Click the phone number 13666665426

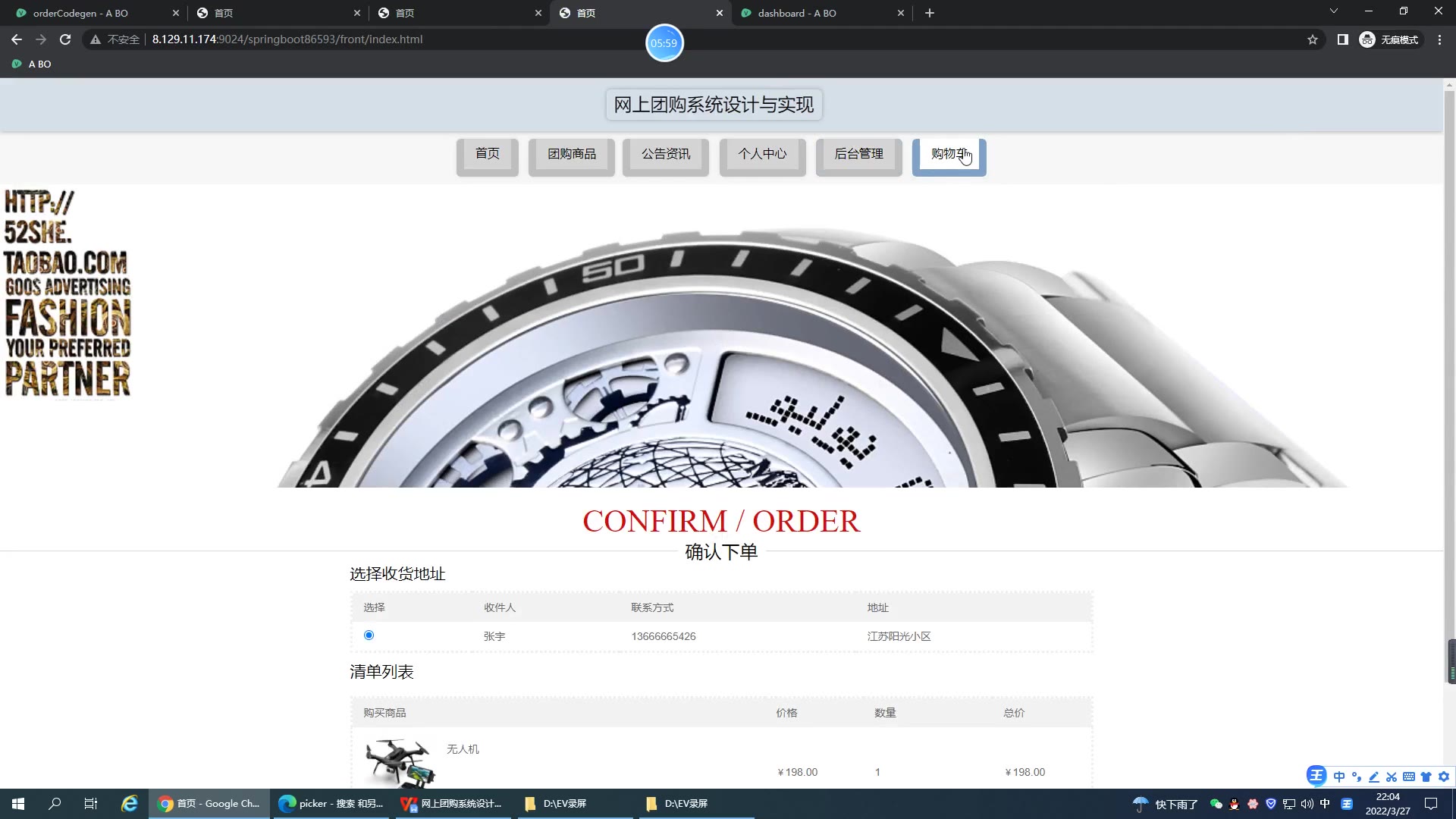[x=664, y=637]
